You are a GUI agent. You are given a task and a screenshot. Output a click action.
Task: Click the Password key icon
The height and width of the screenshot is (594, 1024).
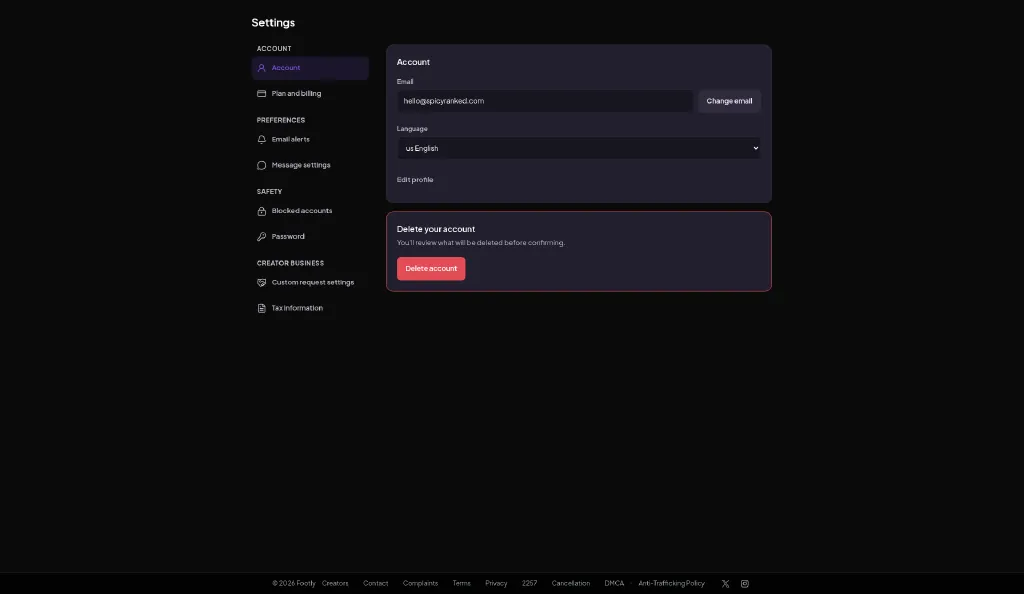(x=261, y=236)
